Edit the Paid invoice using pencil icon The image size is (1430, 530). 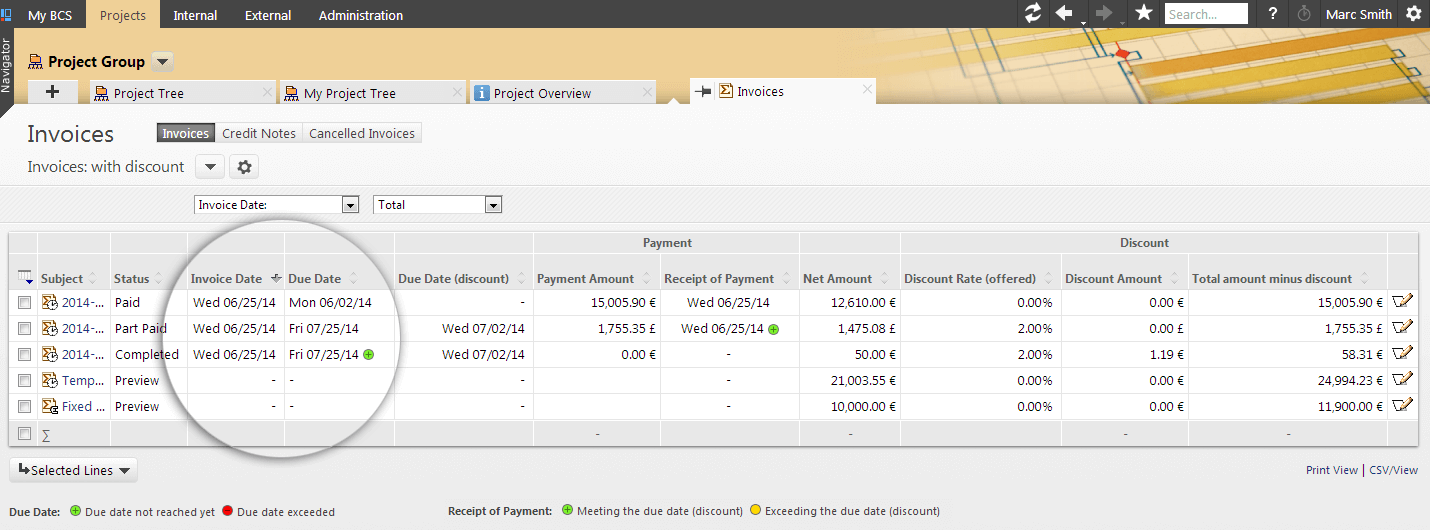(1402, 302)
